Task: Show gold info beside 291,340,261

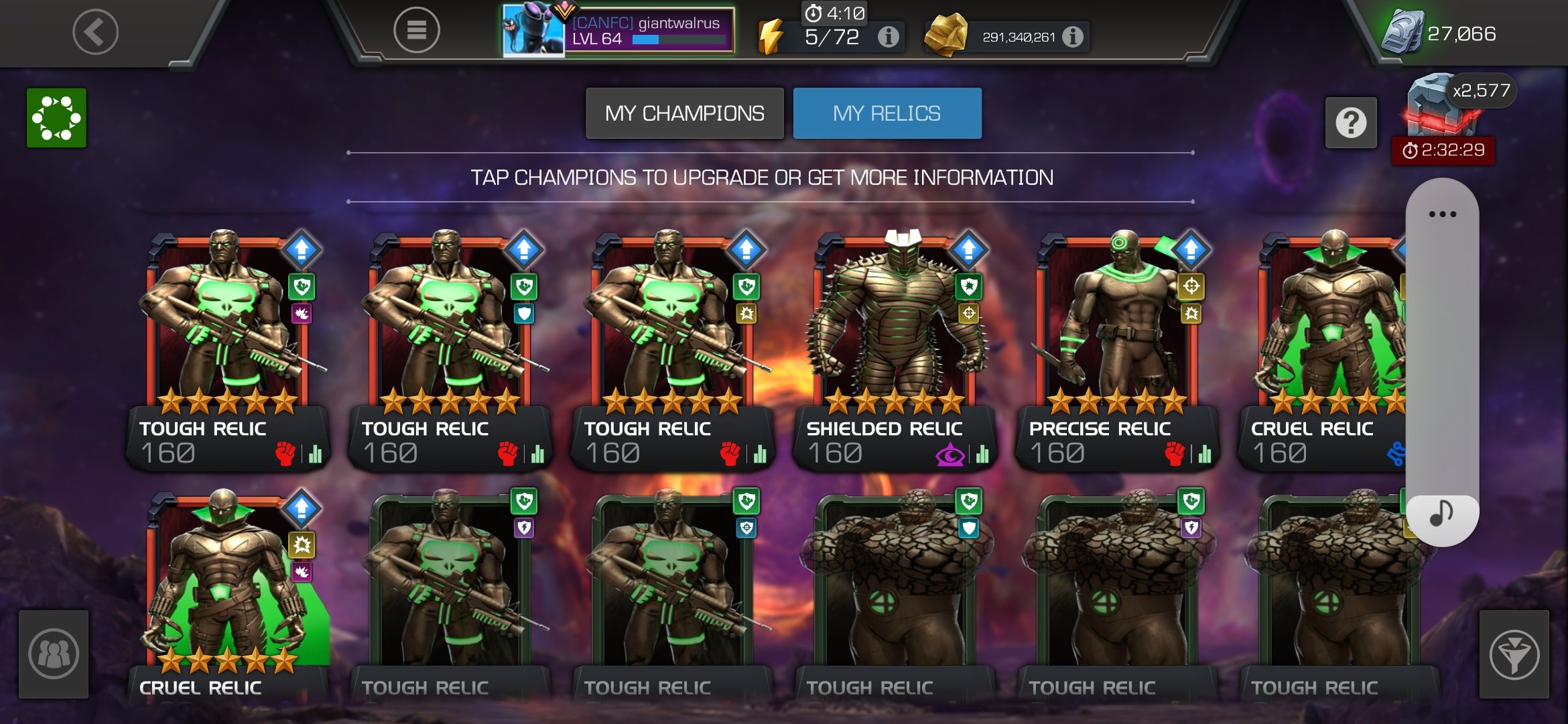Action: [1072, 37]
